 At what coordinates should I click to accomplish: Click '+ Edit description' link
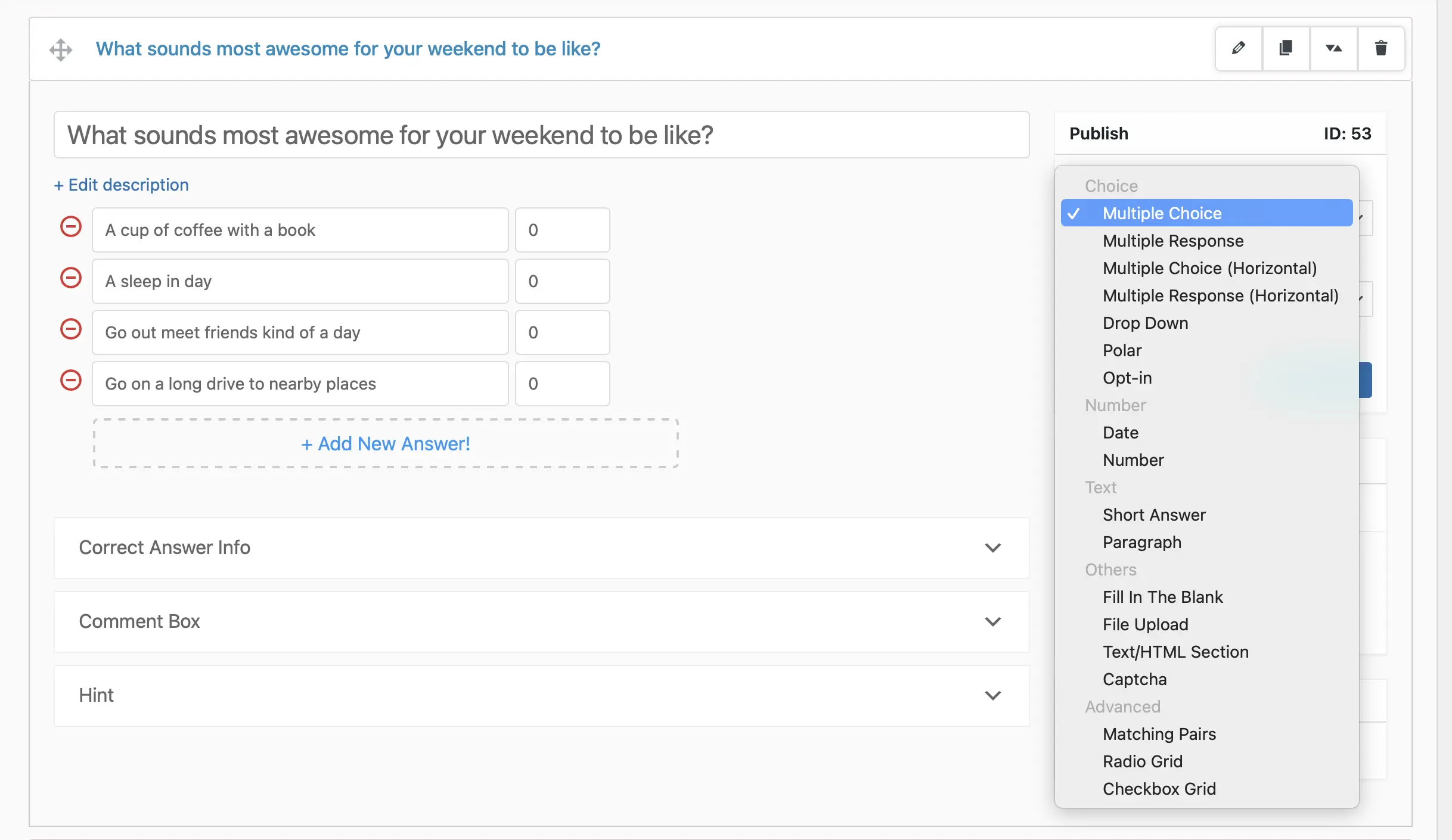[122, 184]
